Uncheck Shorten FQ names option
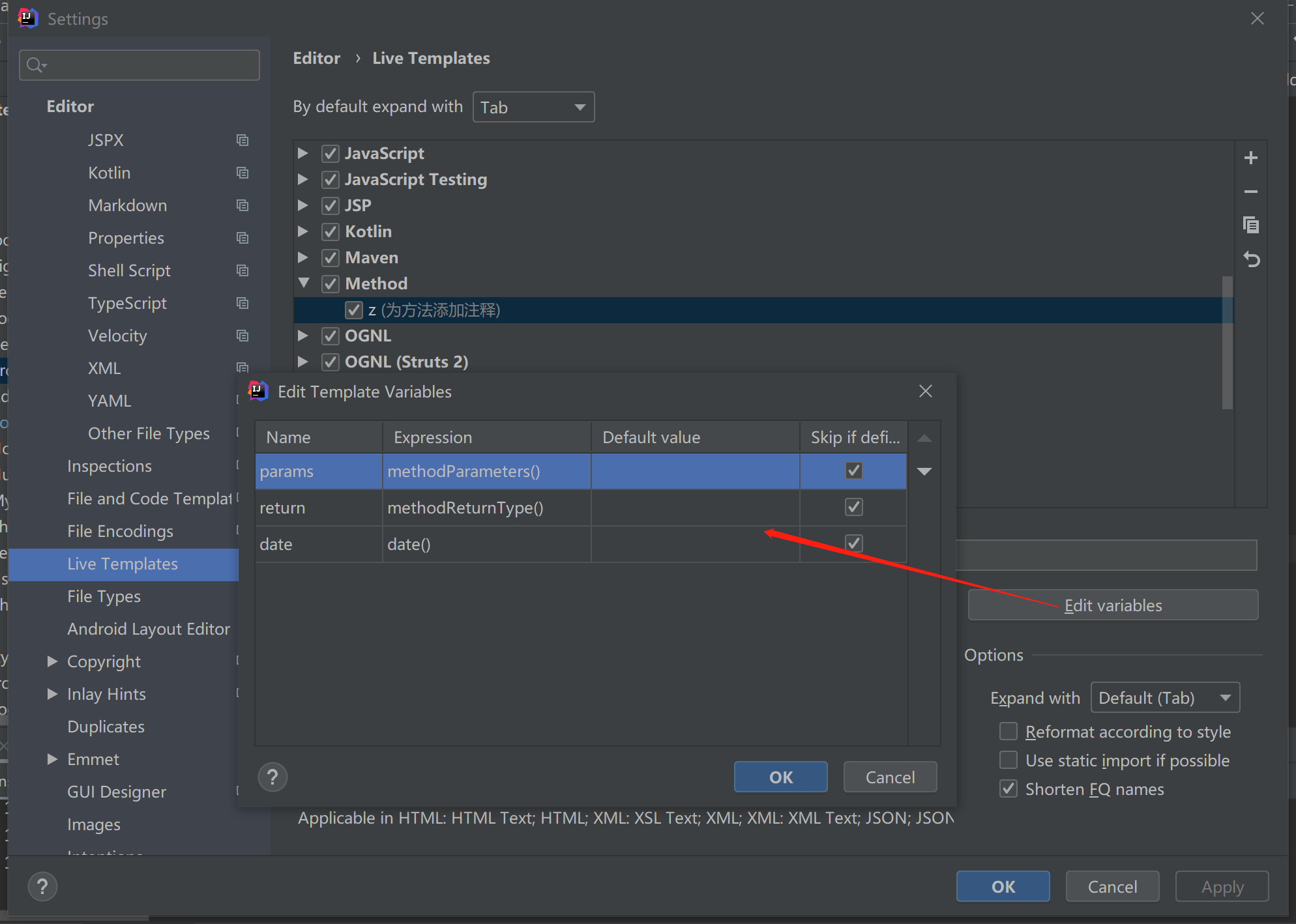The width and height of the screenshot is (1296, 924). tap(1009, 788)
